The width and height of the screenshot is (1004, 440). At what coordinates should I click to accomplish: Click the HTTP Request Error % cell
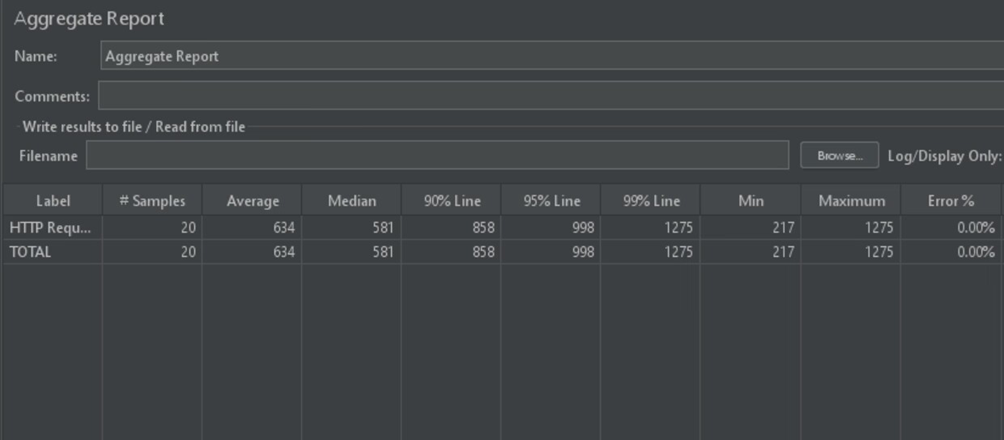(x=975, y=228)
